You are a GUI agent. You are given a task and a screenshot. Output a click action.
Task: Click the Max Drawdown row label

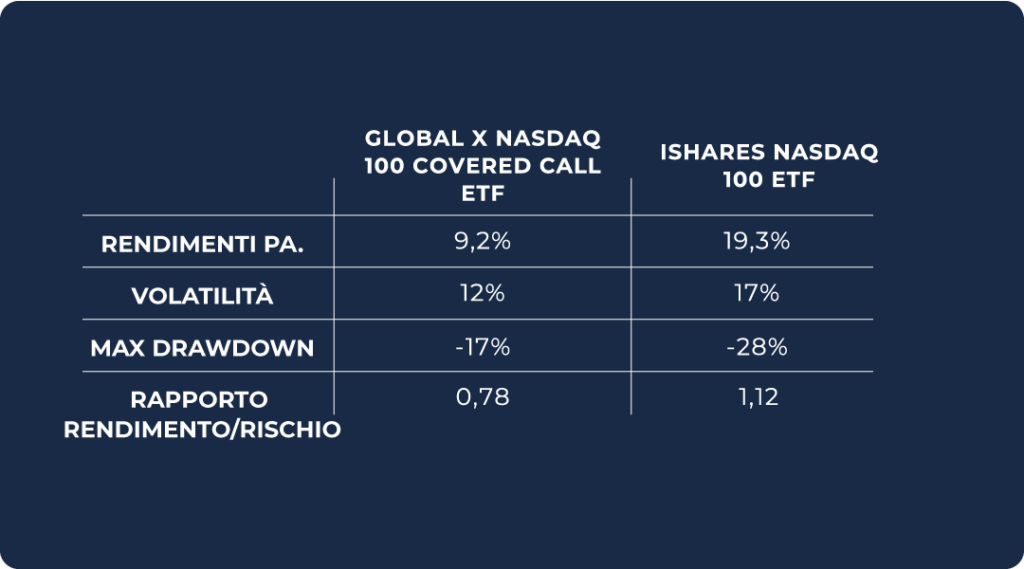click(x=202, y=348)
